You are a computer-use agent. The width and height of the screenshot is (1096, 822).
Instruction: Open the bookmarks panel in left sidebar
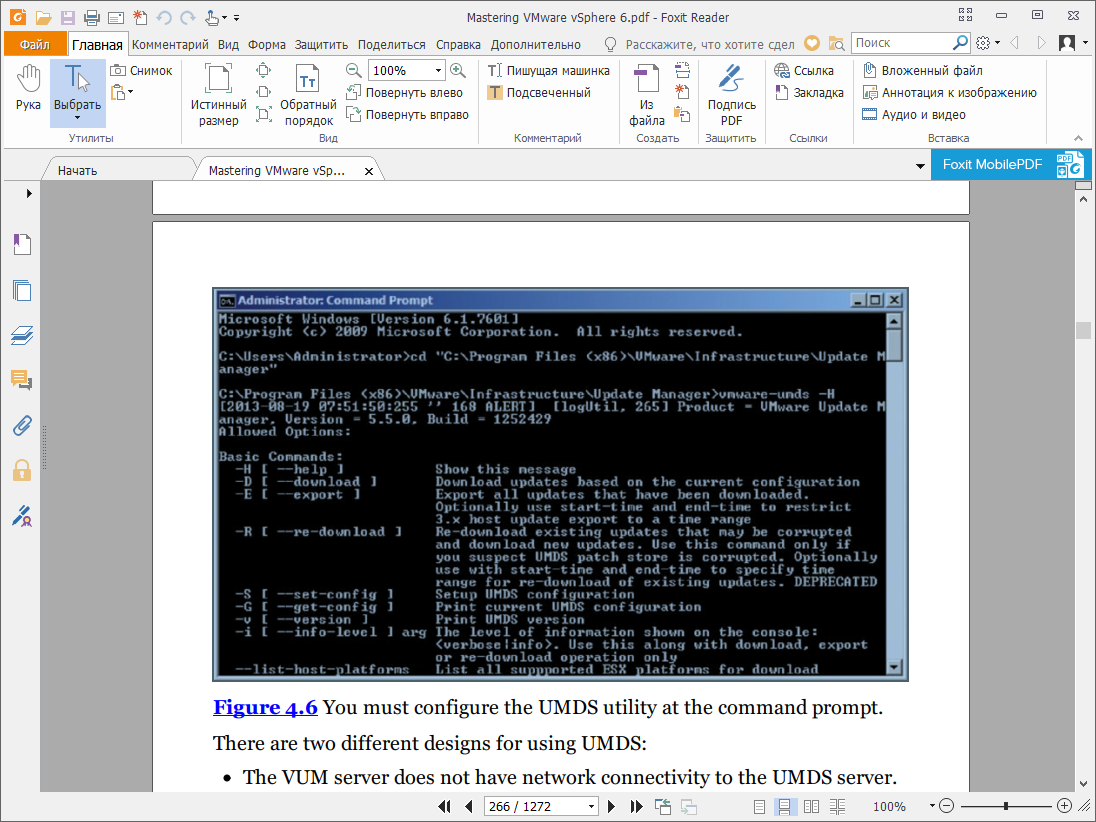coord(22,245)
